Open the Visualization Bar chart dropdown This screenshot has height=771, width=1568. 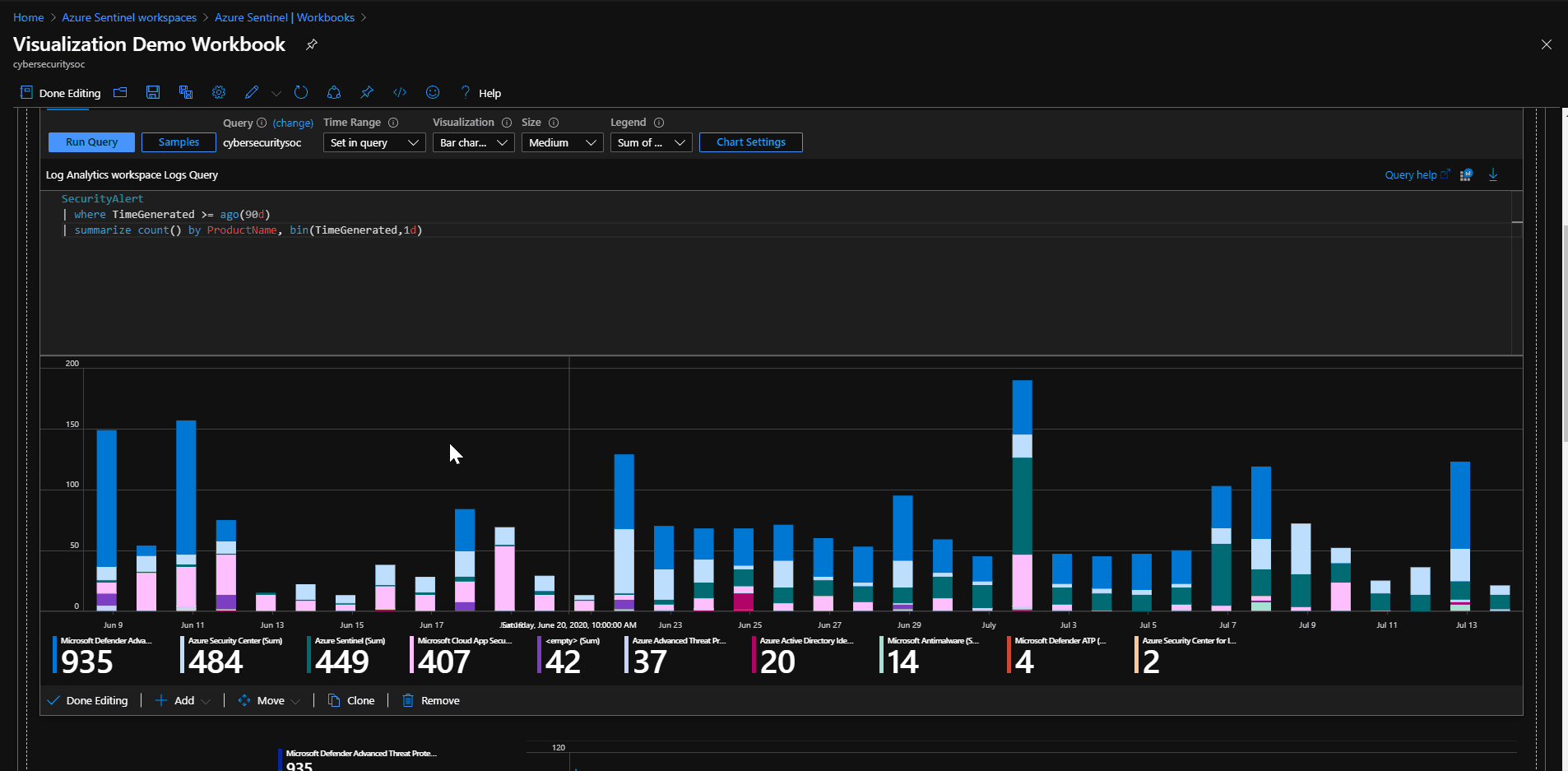[x=474, y=142]
